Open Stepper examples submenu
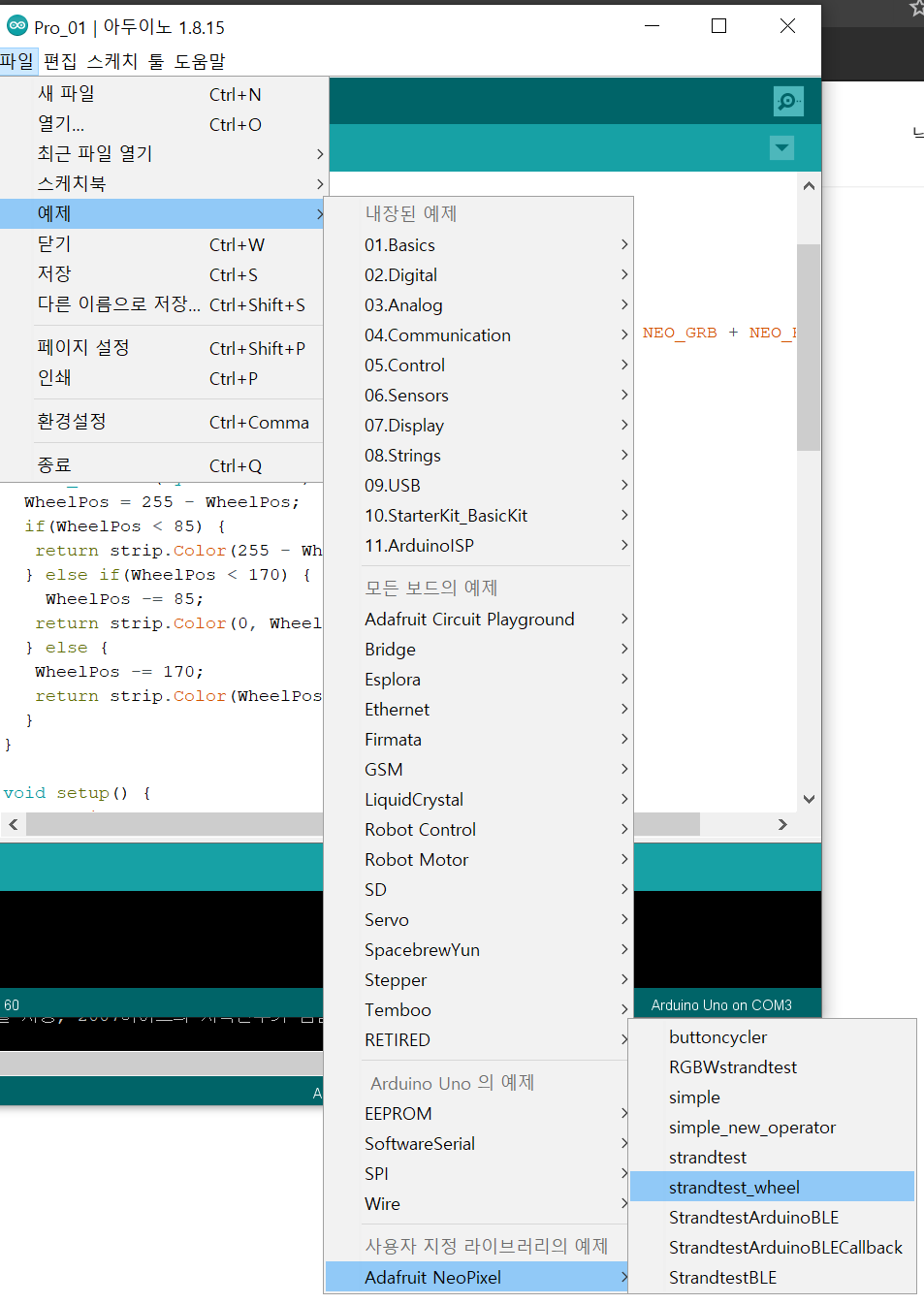Viewport: 924px width, 1304px height. pos(479,980)
